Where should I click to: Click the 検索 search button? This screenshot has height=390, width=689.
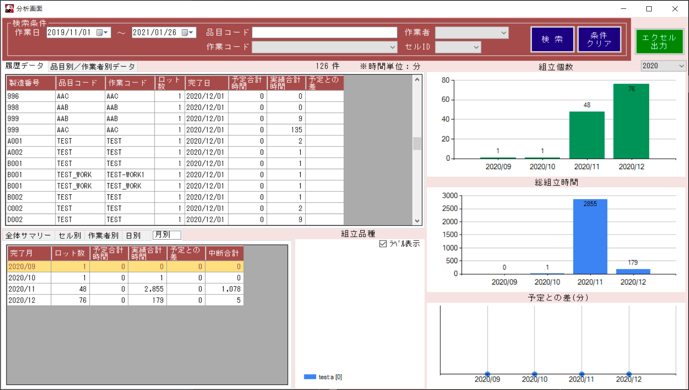click(552, 39)
